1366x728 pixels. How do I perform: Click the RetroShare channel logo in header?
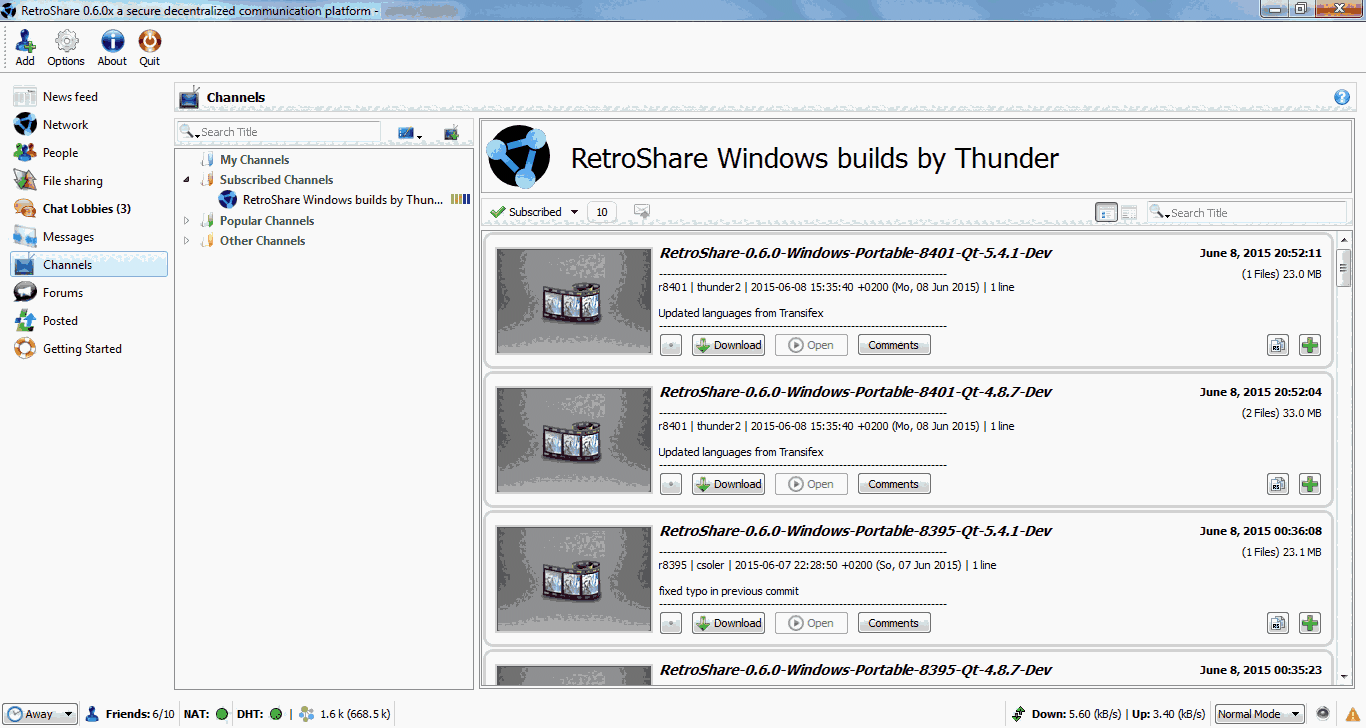tap(518, 157)
